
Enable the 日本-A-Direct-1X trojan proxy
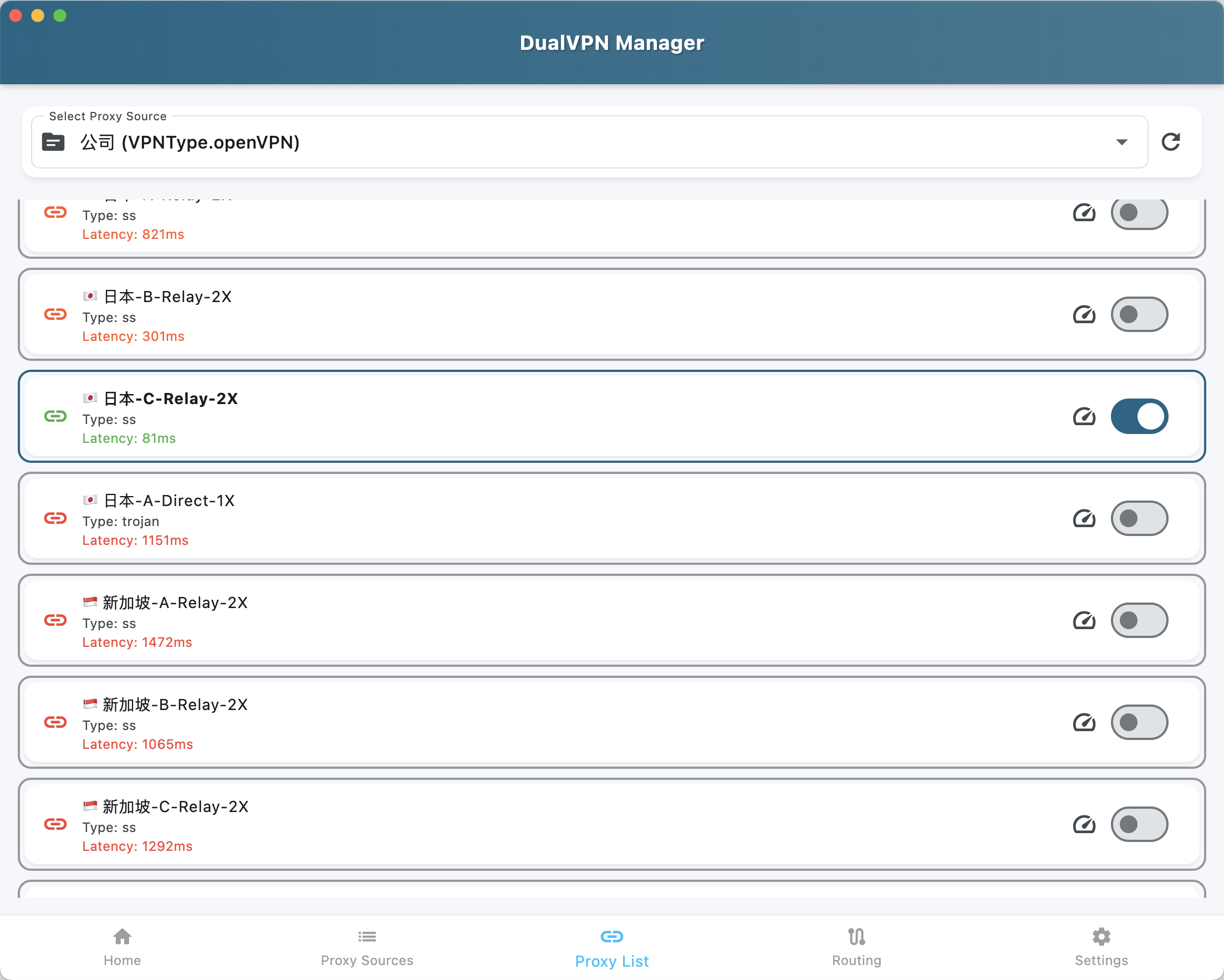point(1139,518)
